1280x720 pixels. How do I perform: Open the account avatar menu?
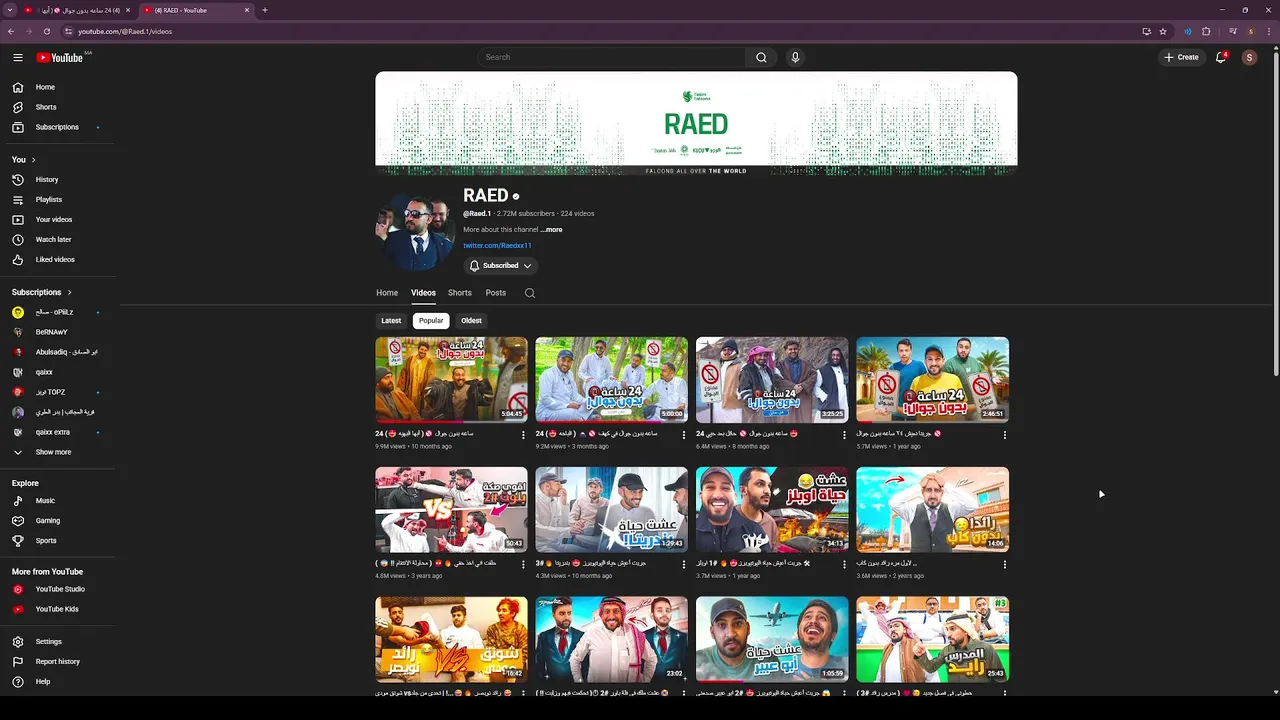1249,57
